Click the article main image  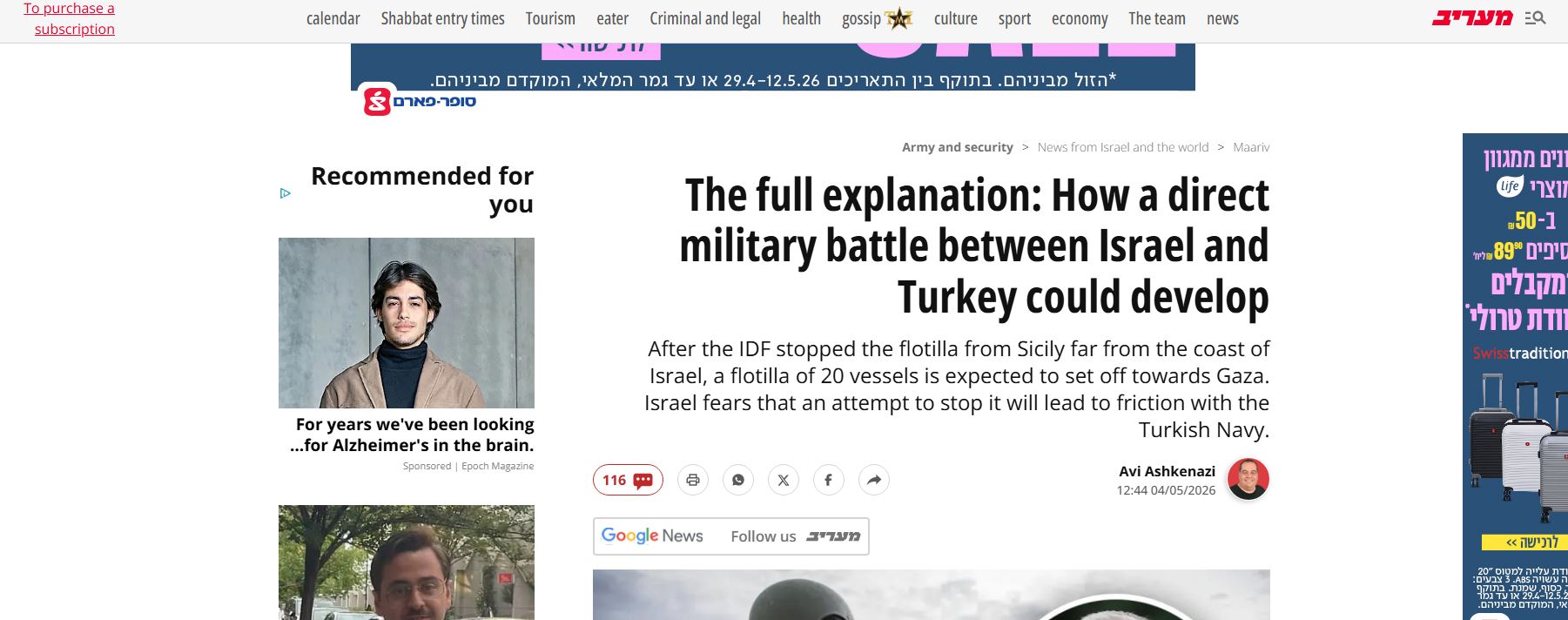click(932, 595)
